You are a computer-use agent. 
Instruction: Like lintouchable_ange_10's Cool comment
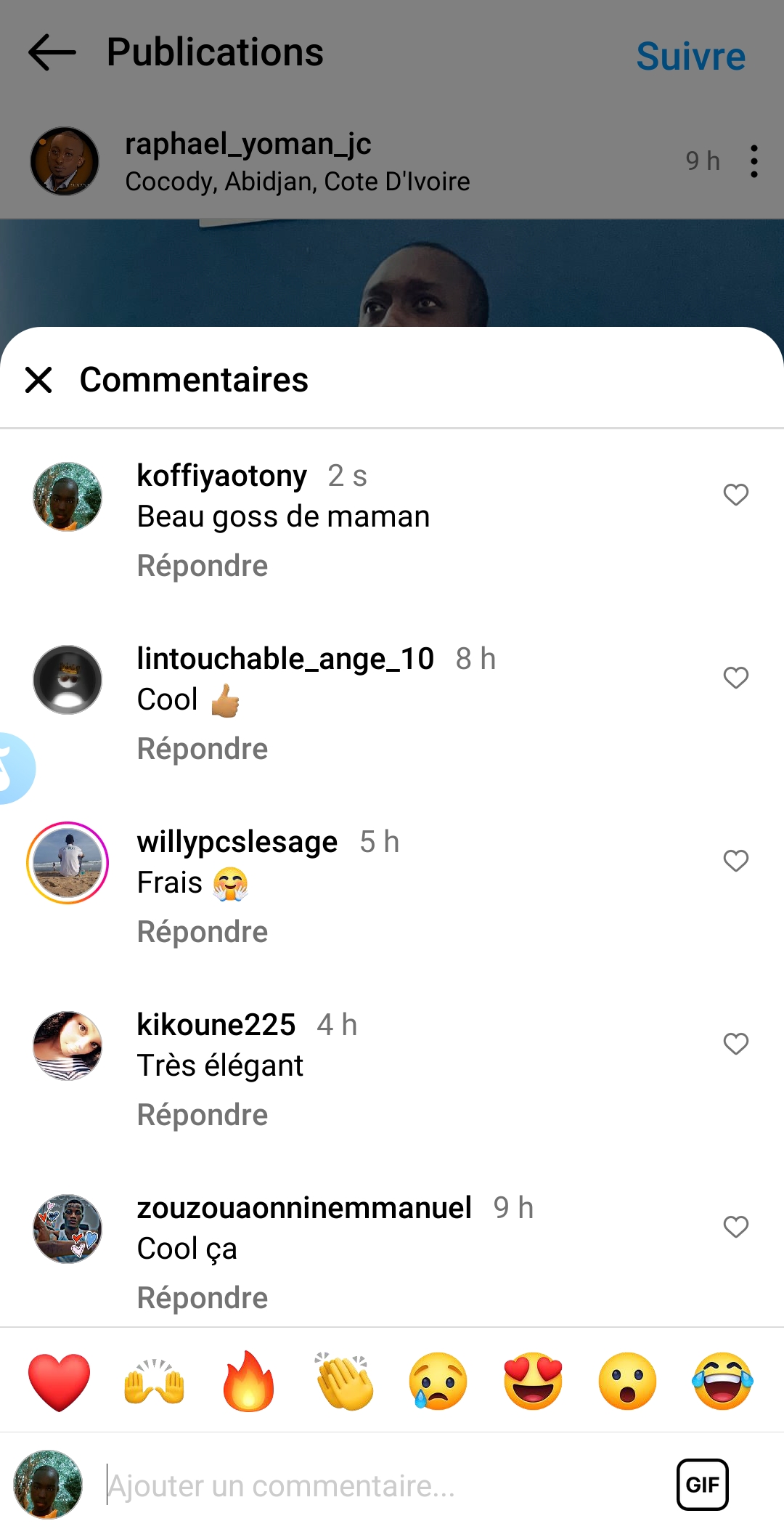coord(735,678)
